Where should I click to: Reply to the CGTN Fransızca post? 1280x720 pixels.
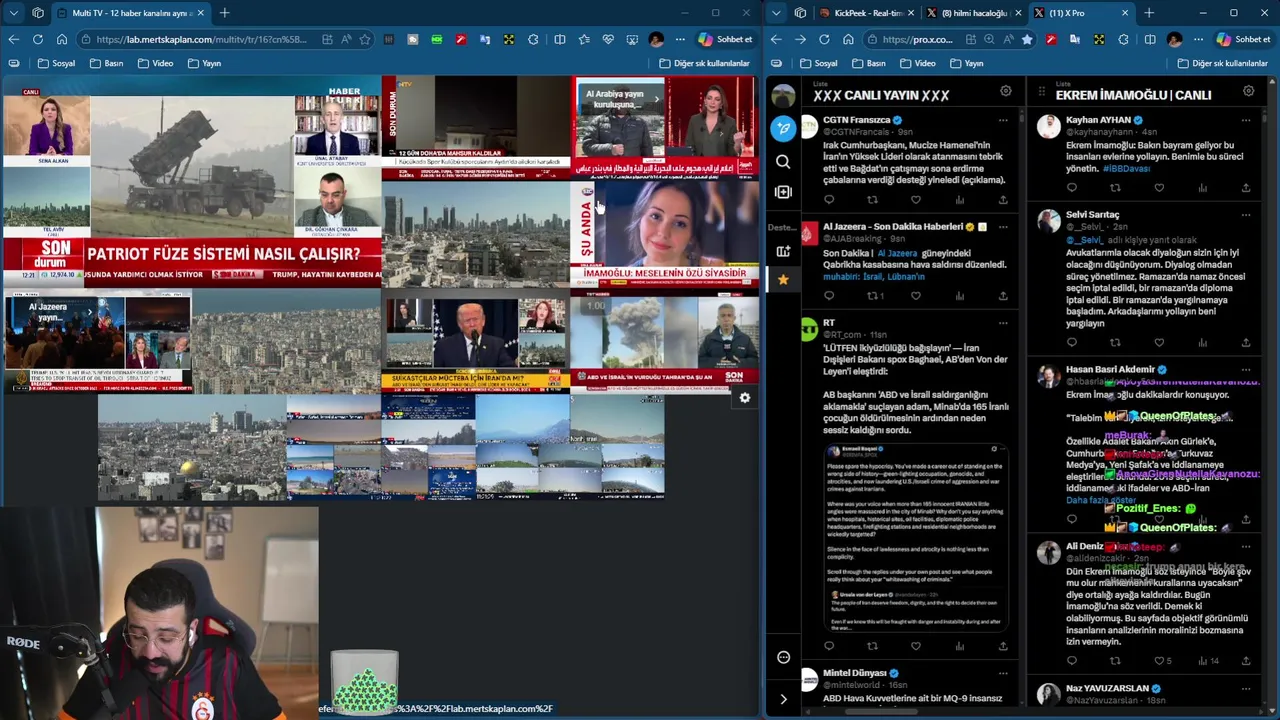(x=829, y=200)
